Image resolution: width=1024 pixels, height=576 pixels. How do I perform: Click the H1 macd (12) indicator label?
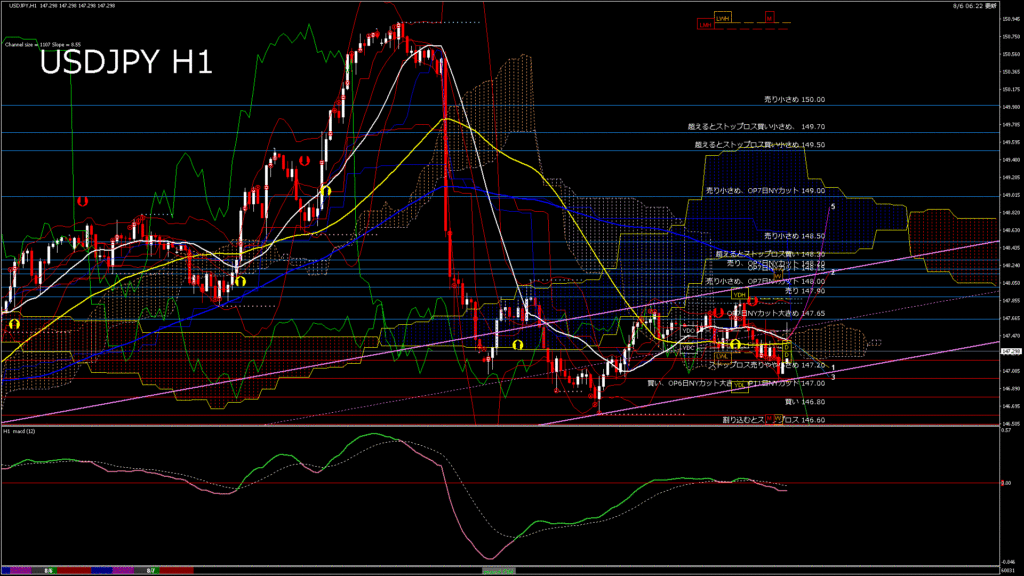click(20, 431)
